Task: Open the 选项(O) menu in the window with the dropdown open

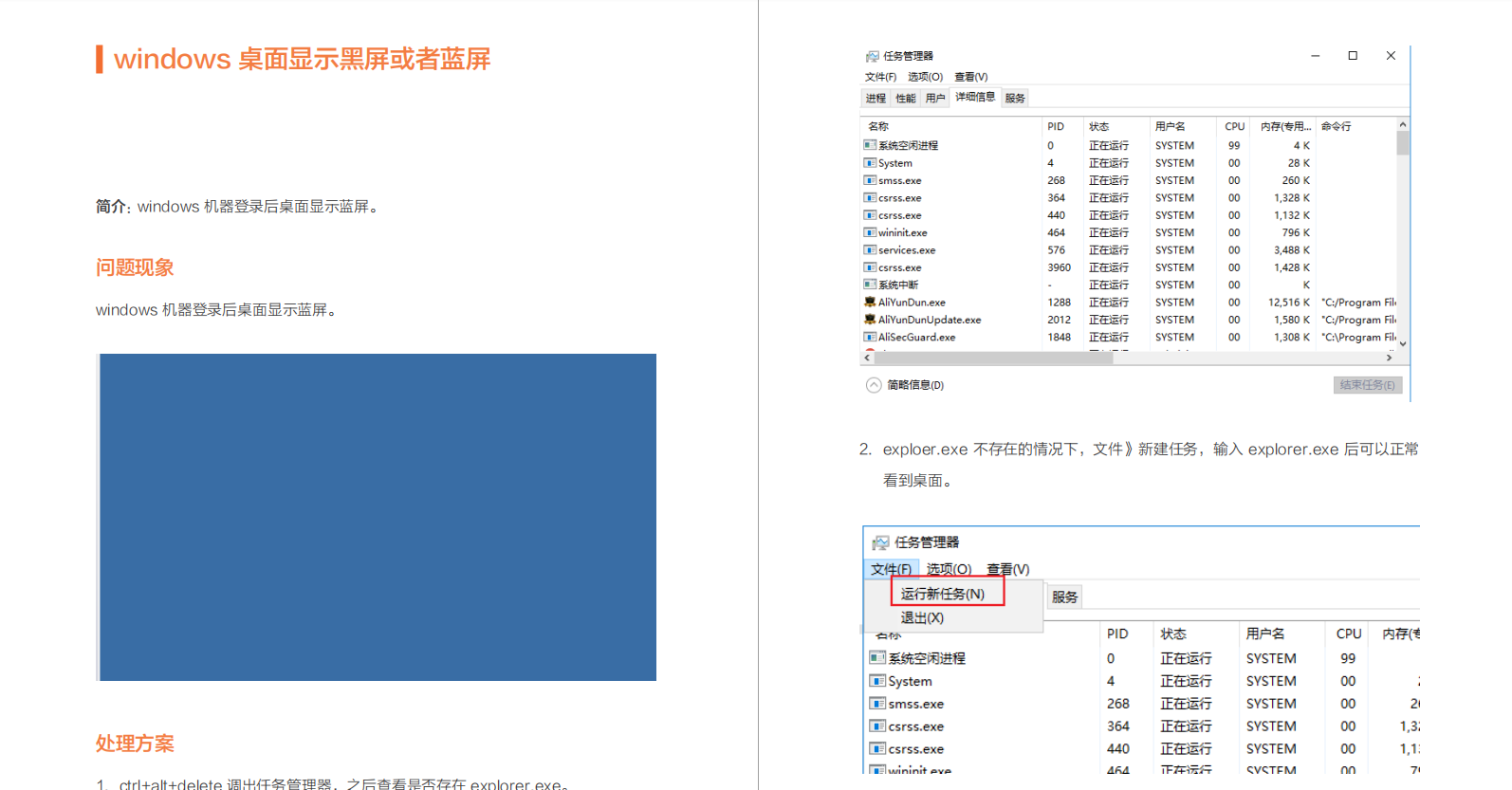Action: click(x=949, y=569)
